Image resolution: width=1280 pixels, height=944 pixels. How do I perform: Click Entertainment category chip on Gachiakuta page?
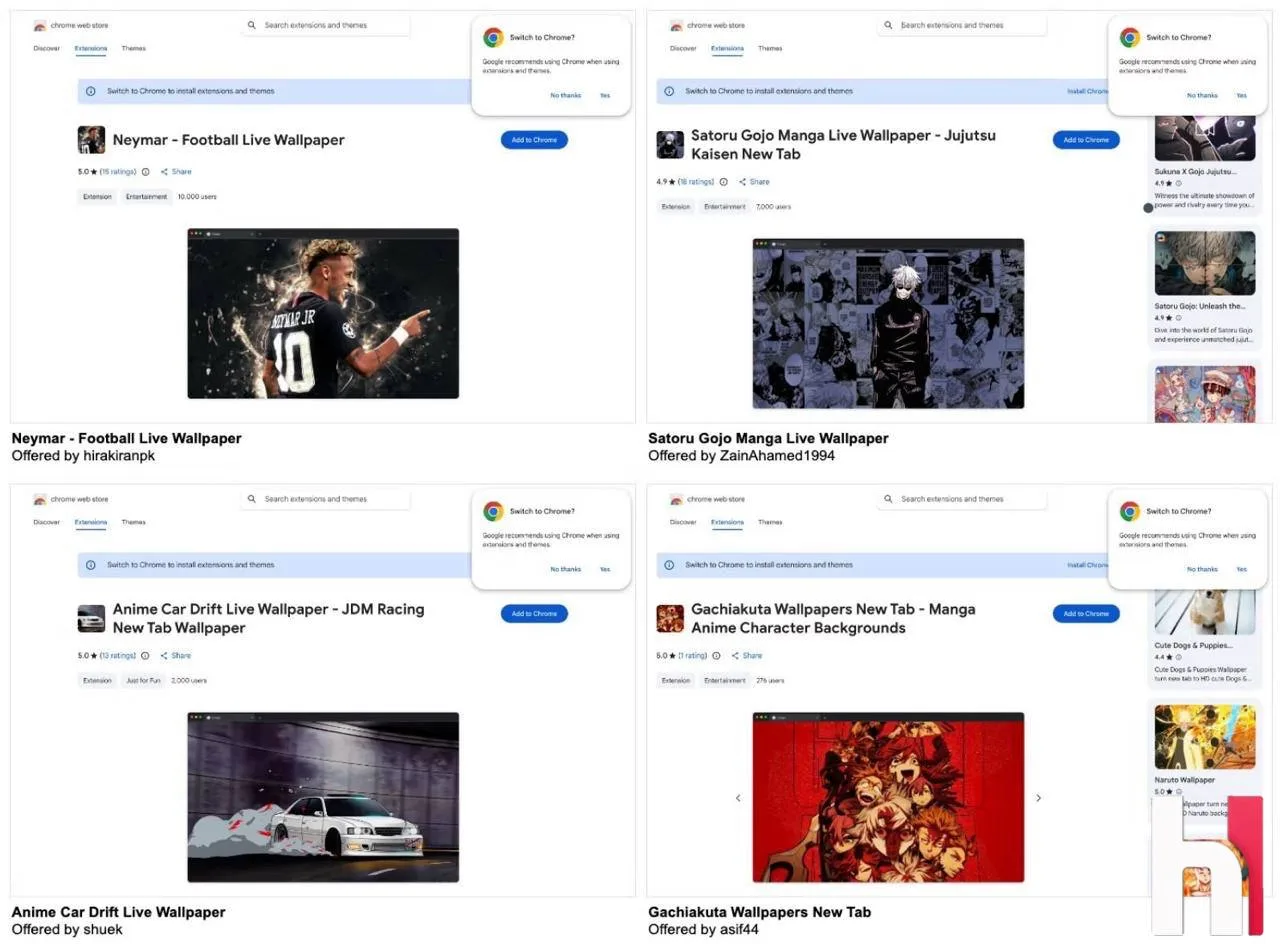click(x=725, y=681)
